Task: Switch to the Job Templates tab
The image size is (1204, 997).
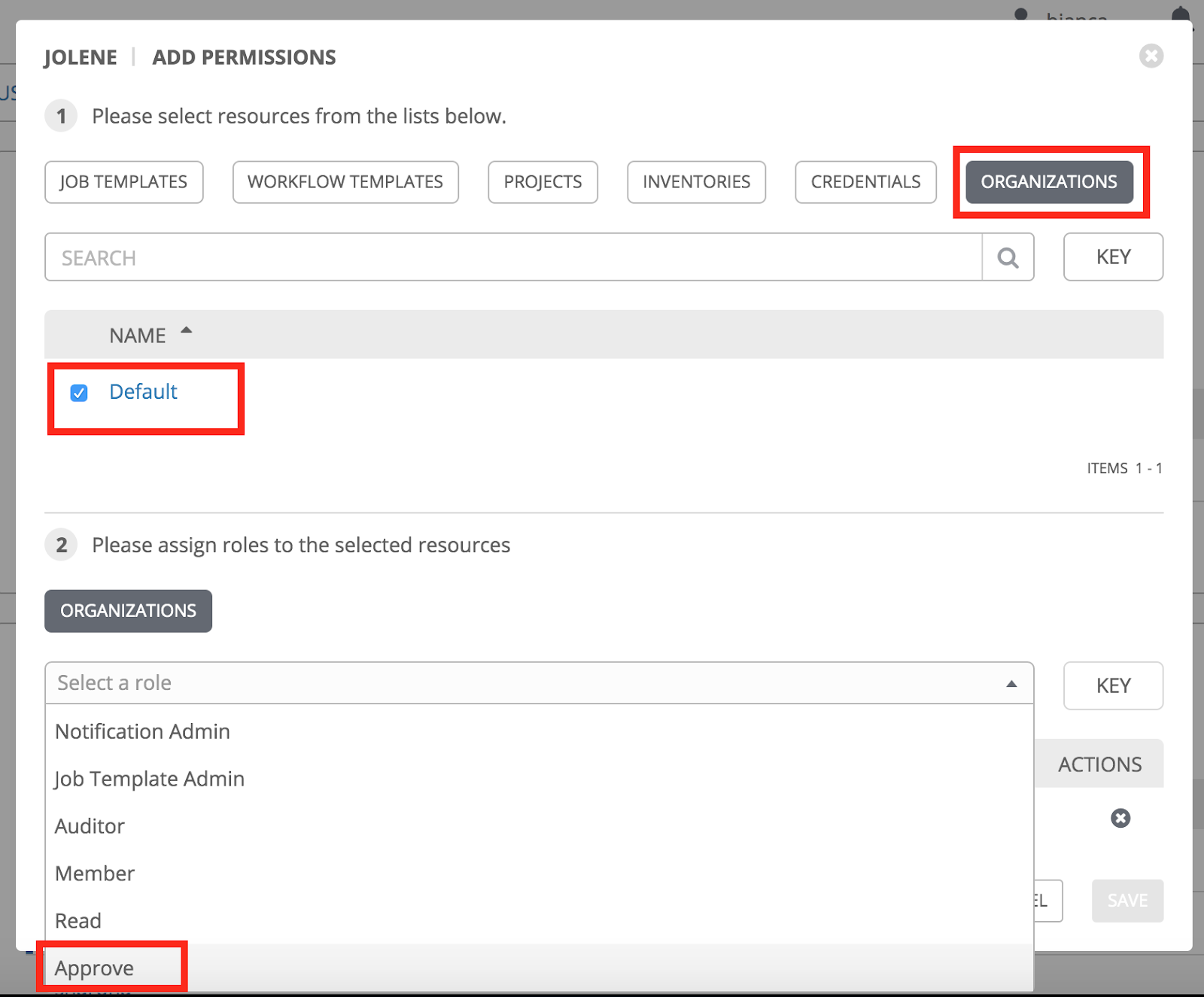Action: (x=123, y=181)
